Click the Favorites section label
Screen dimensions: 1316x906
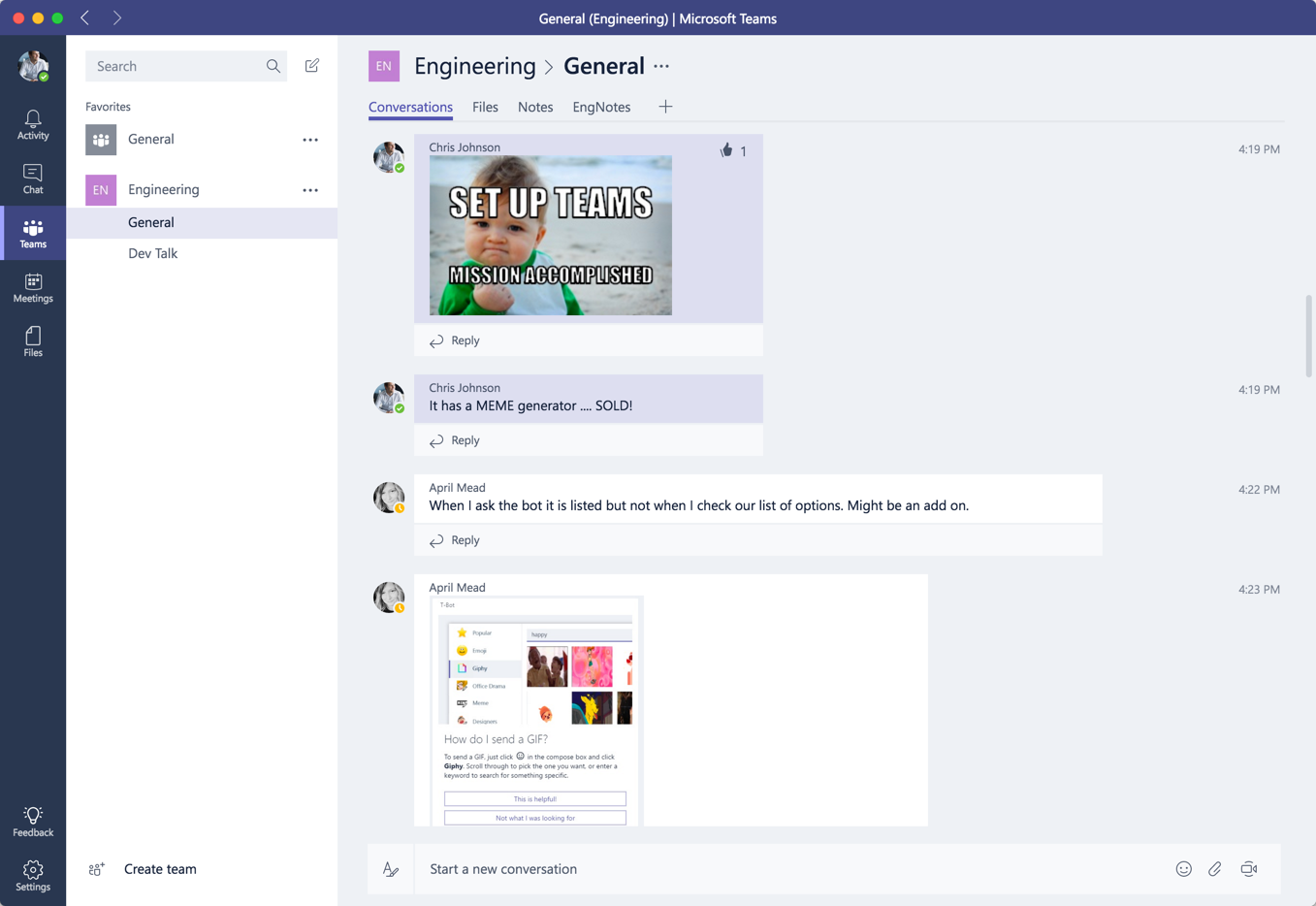coord(108,107)
